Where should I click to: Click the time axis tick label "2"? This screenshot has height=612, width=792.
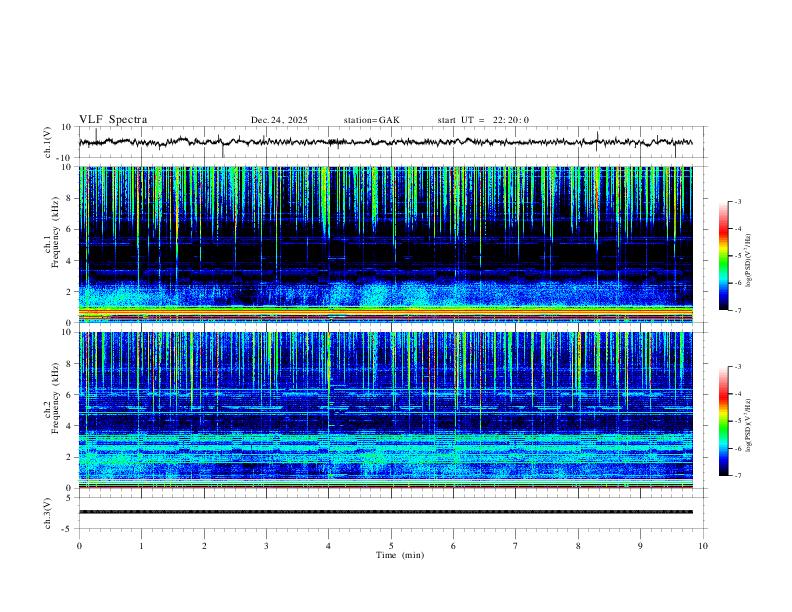tap(204, 546)
